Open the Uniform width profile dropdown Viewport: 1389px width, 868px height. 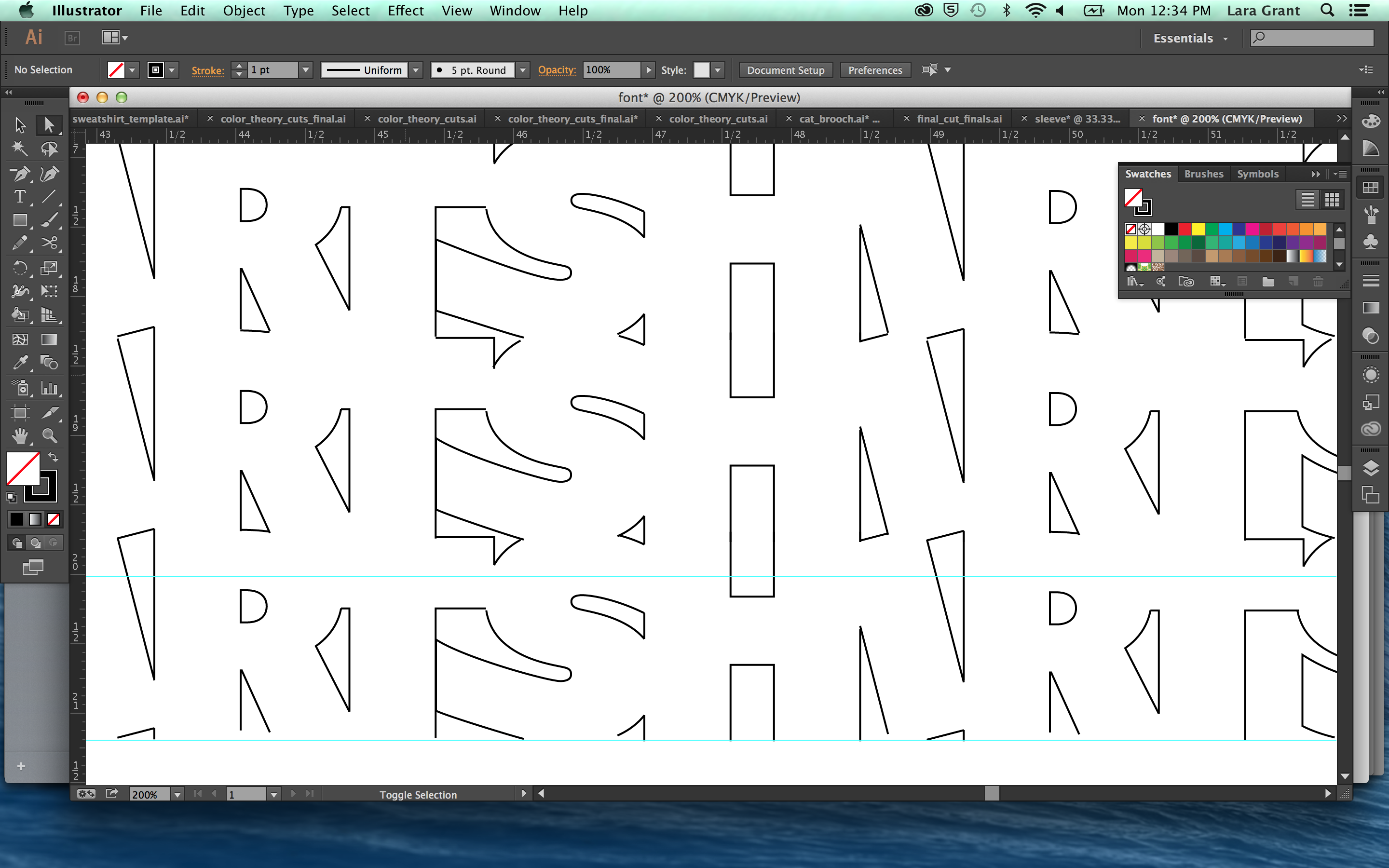tap(417, 70)
